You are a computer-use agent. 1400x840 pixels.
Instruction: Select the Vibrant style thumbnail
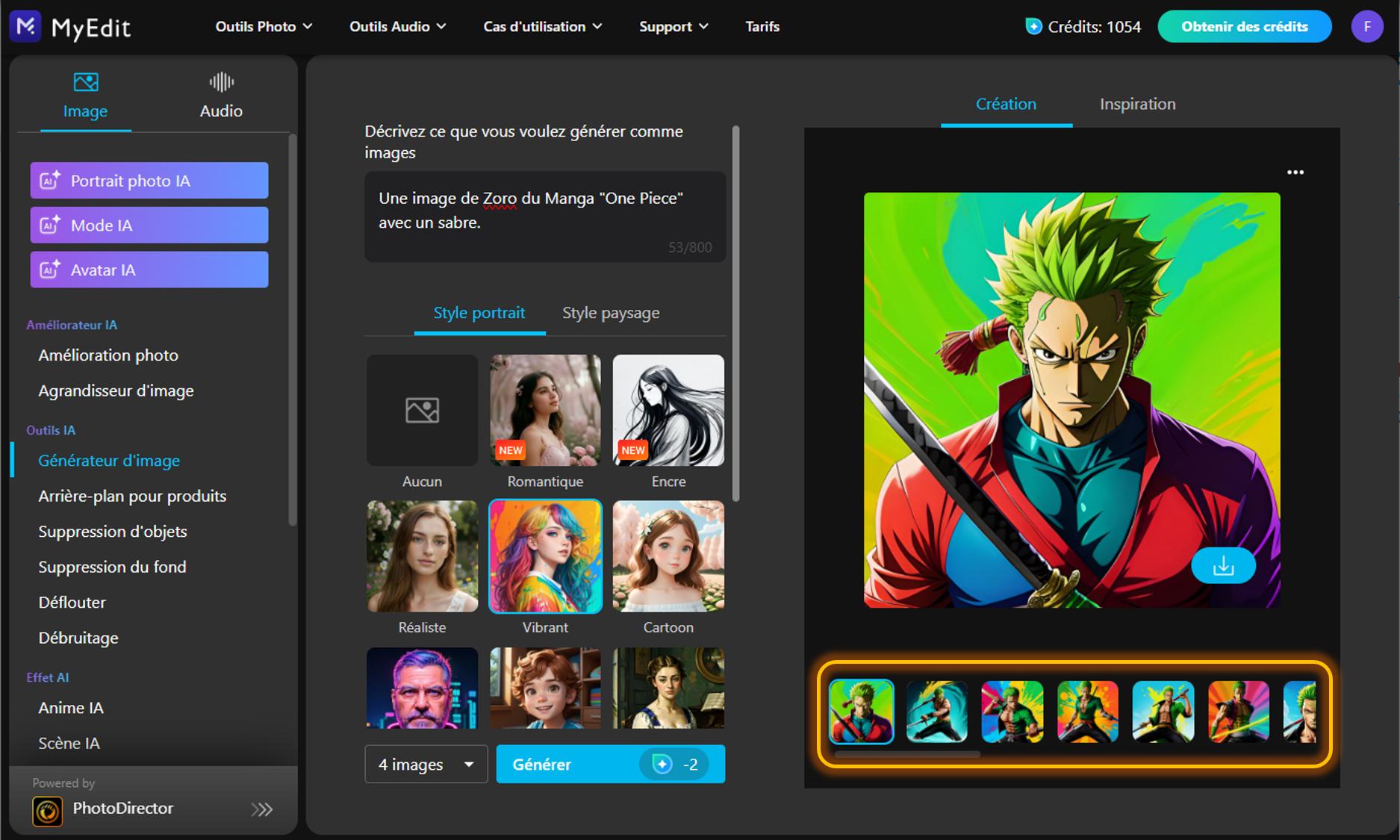(544, 556)
